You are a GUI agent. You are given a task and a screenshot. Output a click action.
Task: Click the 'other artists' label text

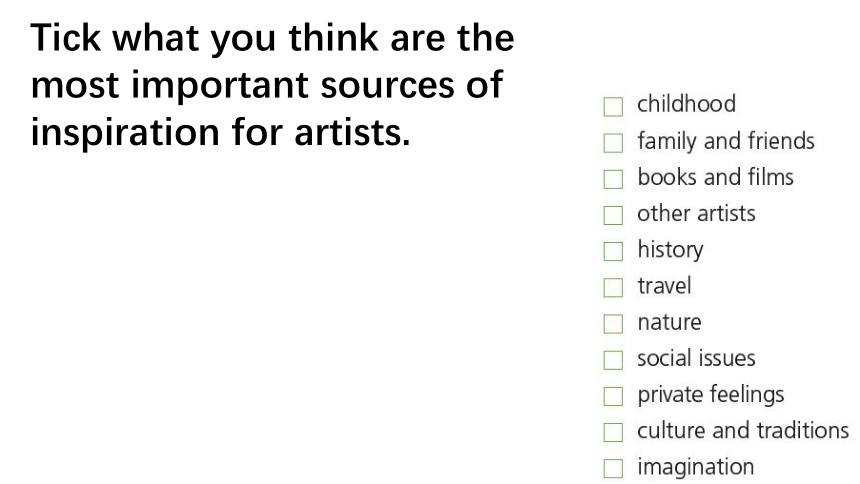696,213
